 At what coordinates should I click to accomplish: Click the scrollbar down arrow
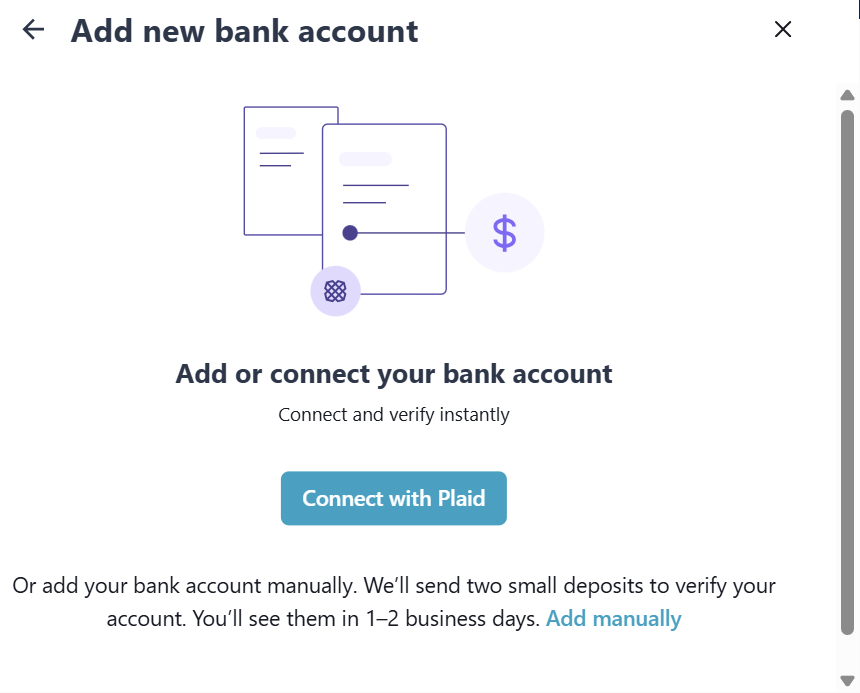coord(847,681)
